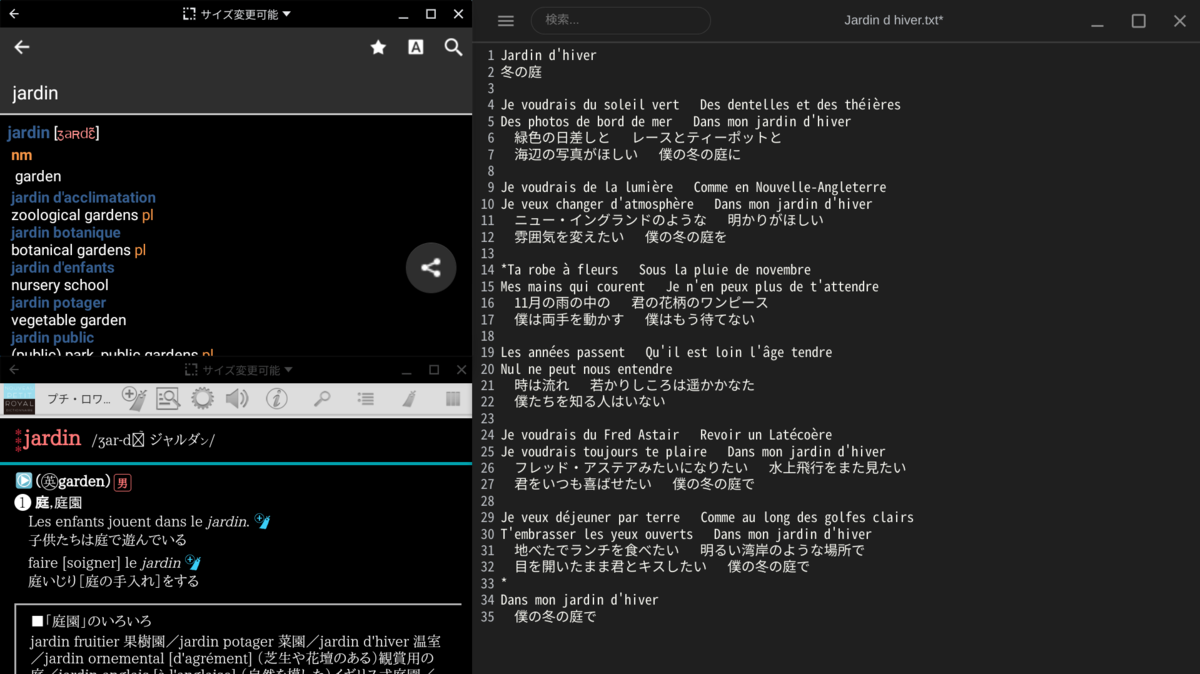The width and height of the screenshot is (1200, 674).
Task: Open the list view icon in the Petit Royal toolbar
Action: coord(366,399)
